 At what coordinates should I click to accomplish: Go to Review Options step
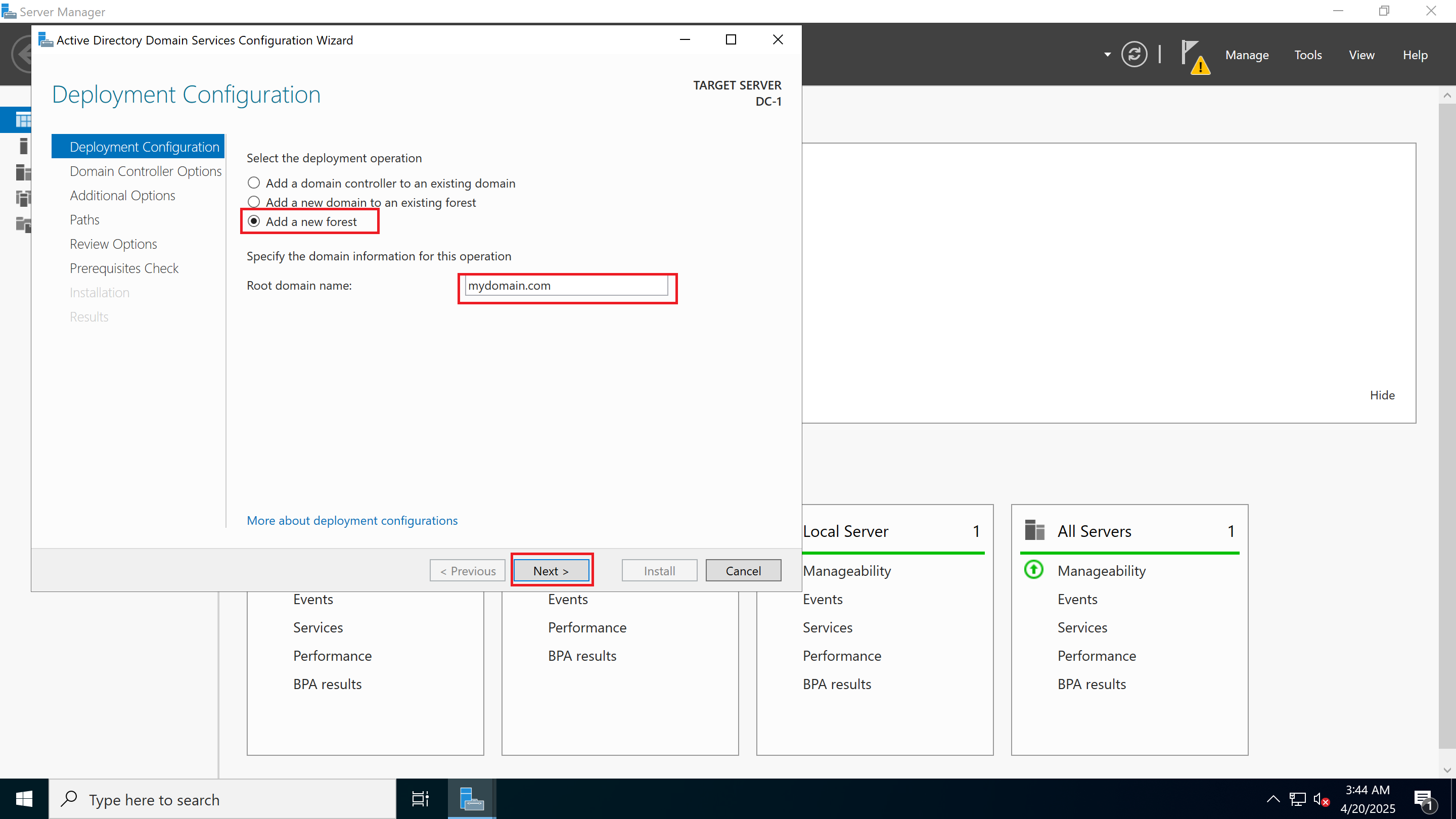click(113, 244)
